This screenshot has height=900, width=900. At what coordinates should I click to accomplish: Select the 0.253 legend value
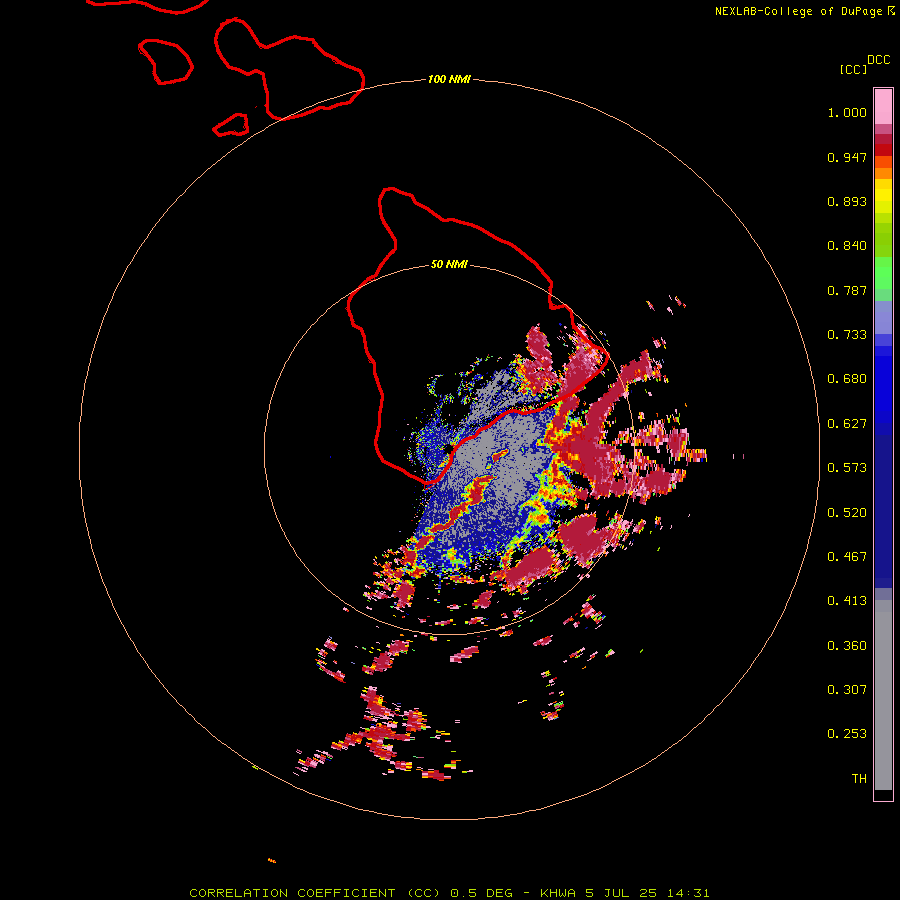[847, 734]
